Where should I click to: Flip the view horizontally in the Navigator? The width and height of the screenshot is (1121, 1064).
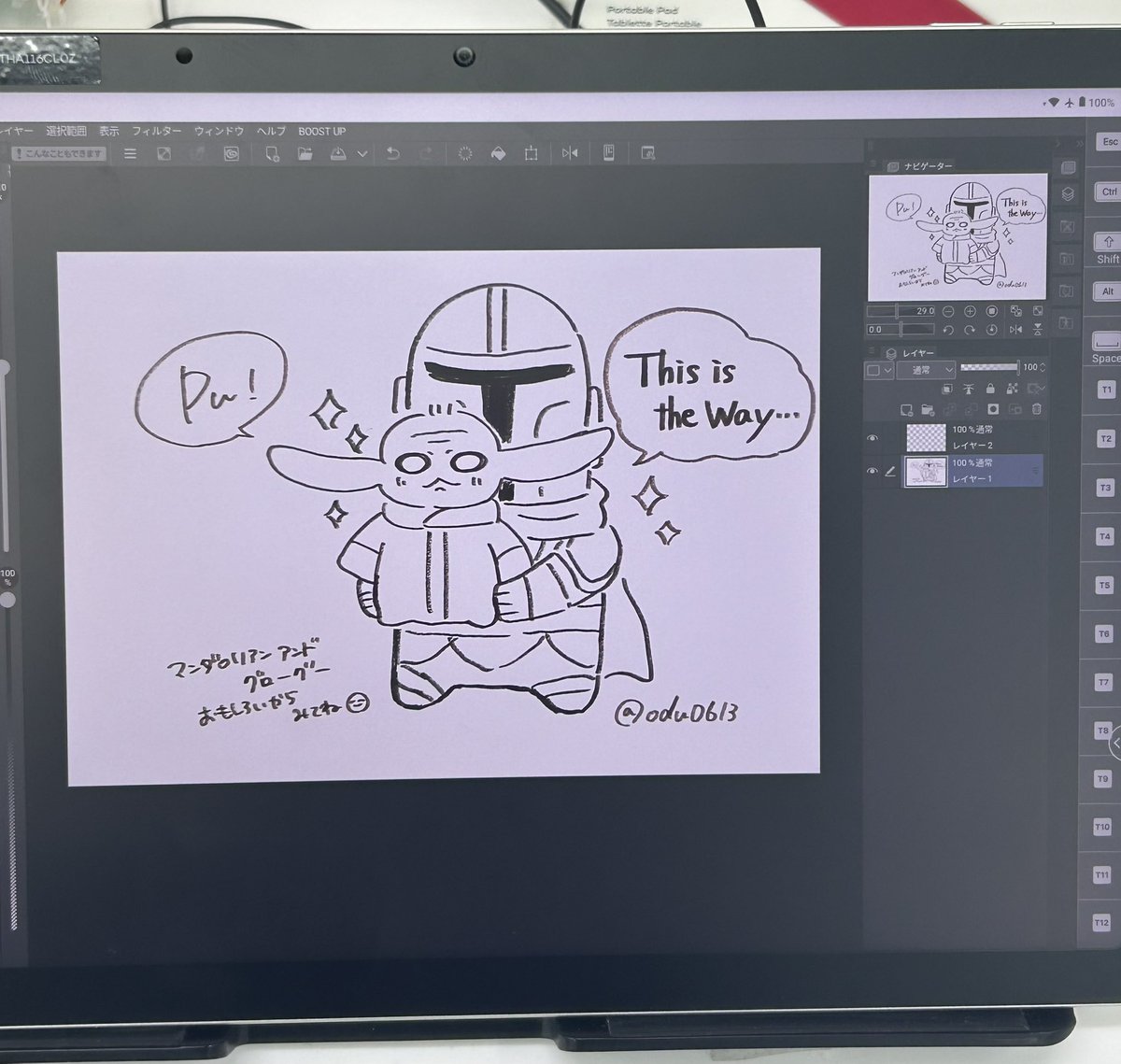pyautogui.click(x=1016, y=330)
